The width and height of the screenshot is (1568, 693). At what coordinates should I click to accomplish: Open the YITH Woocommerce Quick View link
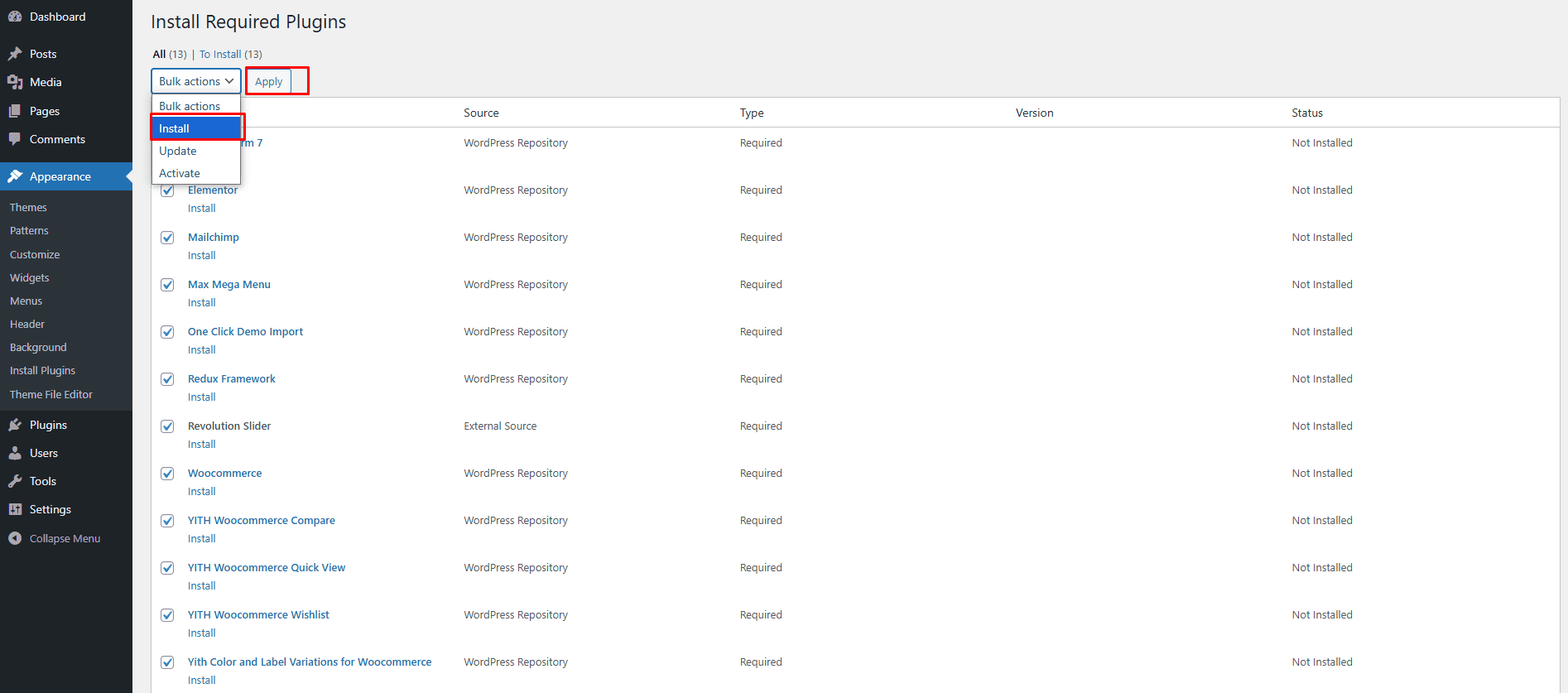(267, 567)
